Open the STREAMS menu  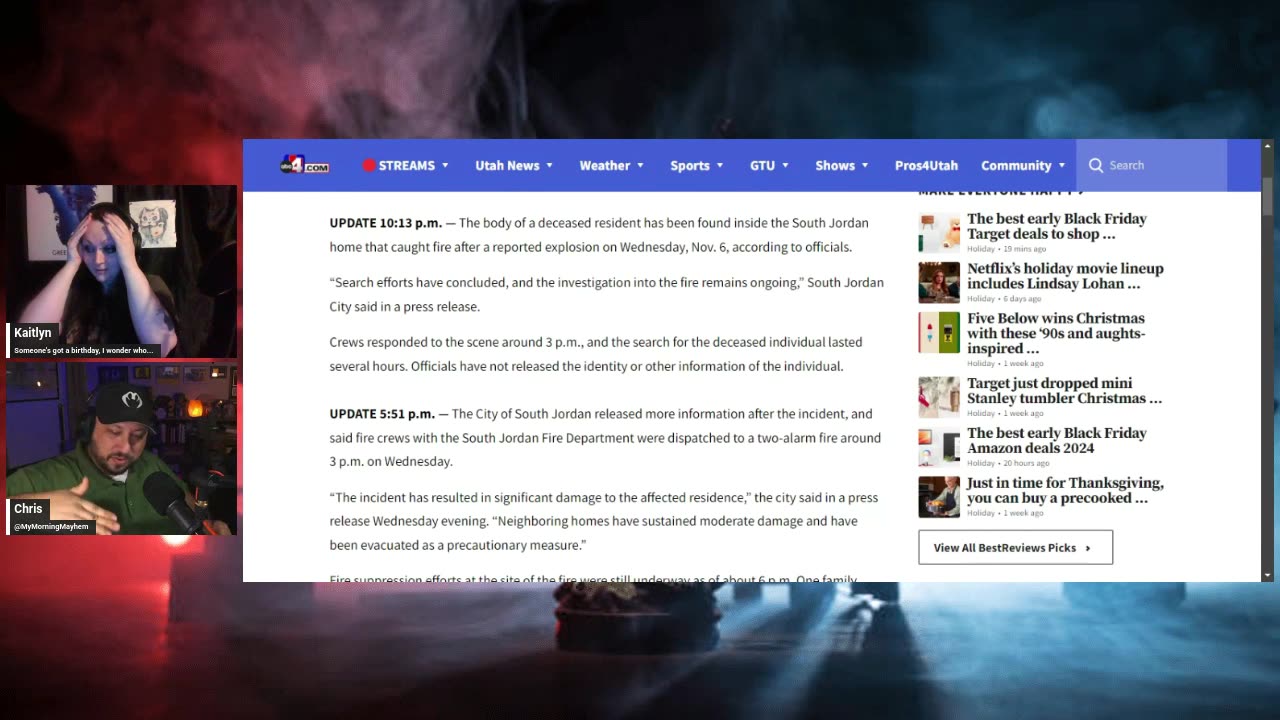[406, 165]
